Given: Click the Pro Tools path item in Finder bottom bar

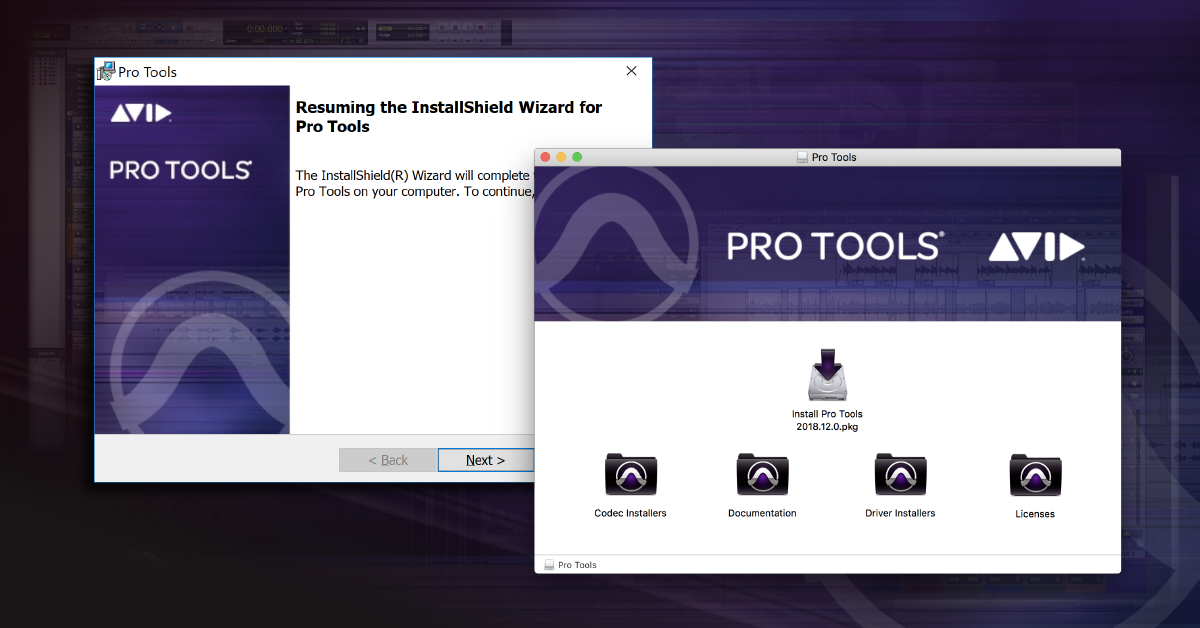Looking at the screenshot, I should coord(570,565).
